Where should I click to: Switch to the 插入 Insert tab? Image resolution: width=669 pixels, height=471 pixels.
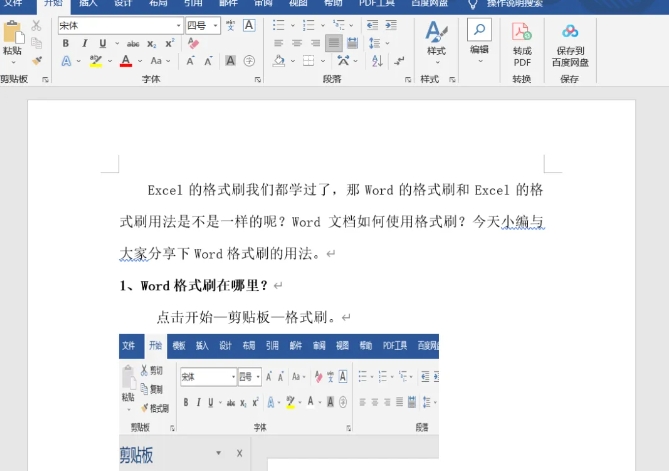[x=88, y=3]
